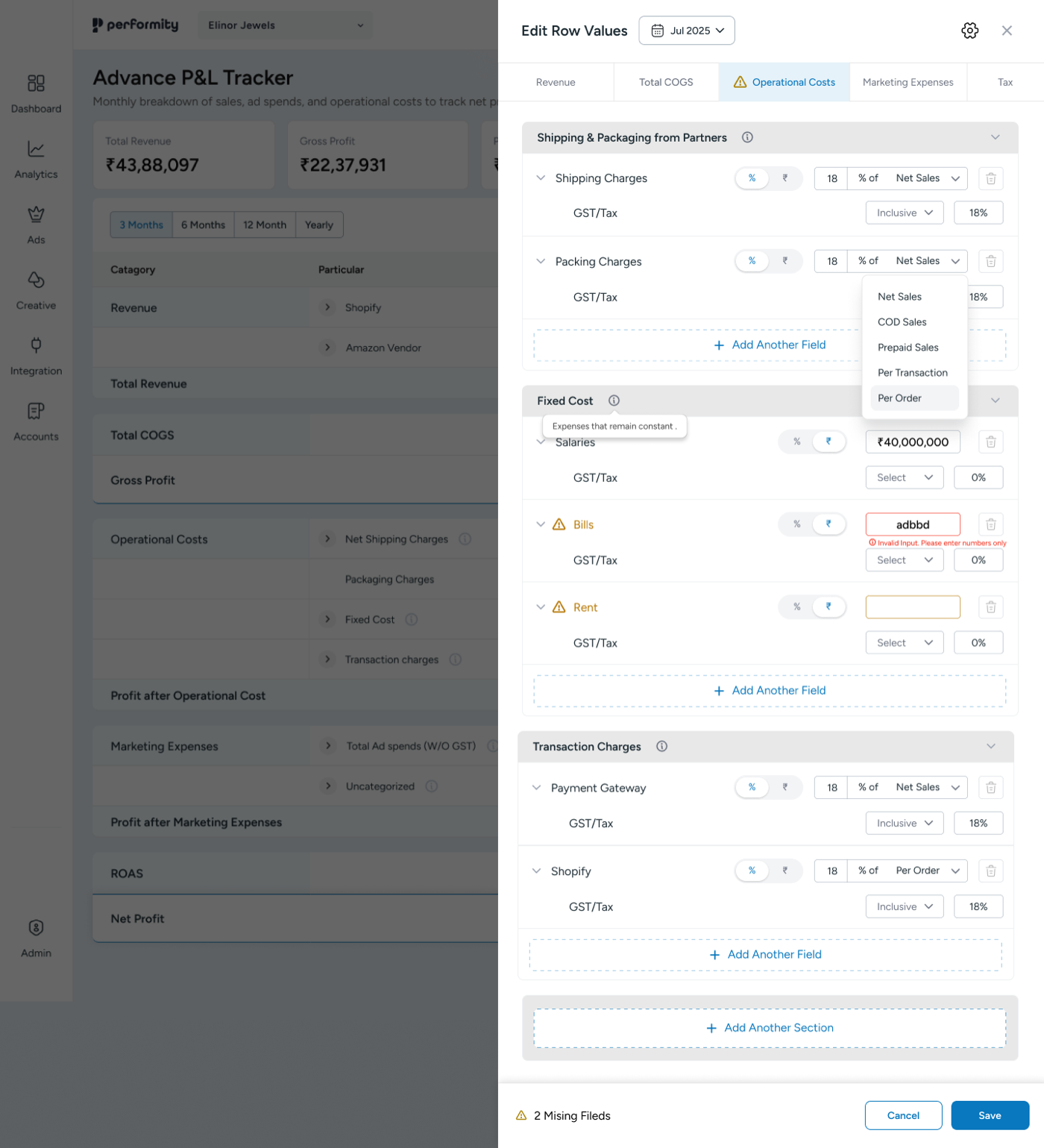Screen dimensions: 1044x1148
Task: Add another field under Fixed Cost
Action: [770, 691]
